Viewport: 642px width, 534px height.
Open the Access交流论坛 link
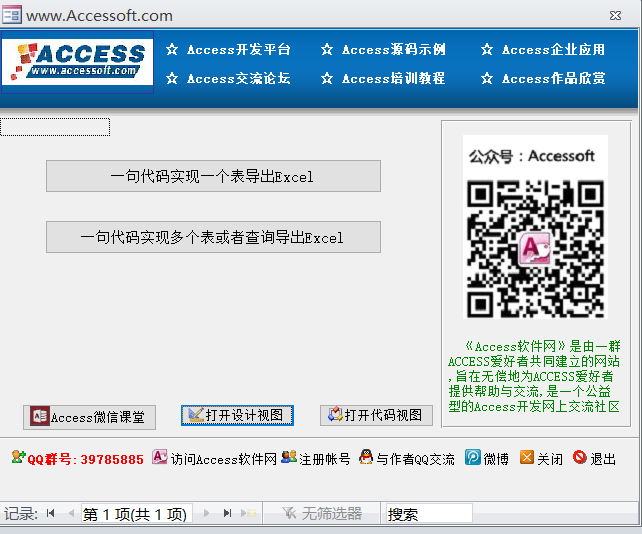(238, 78)
